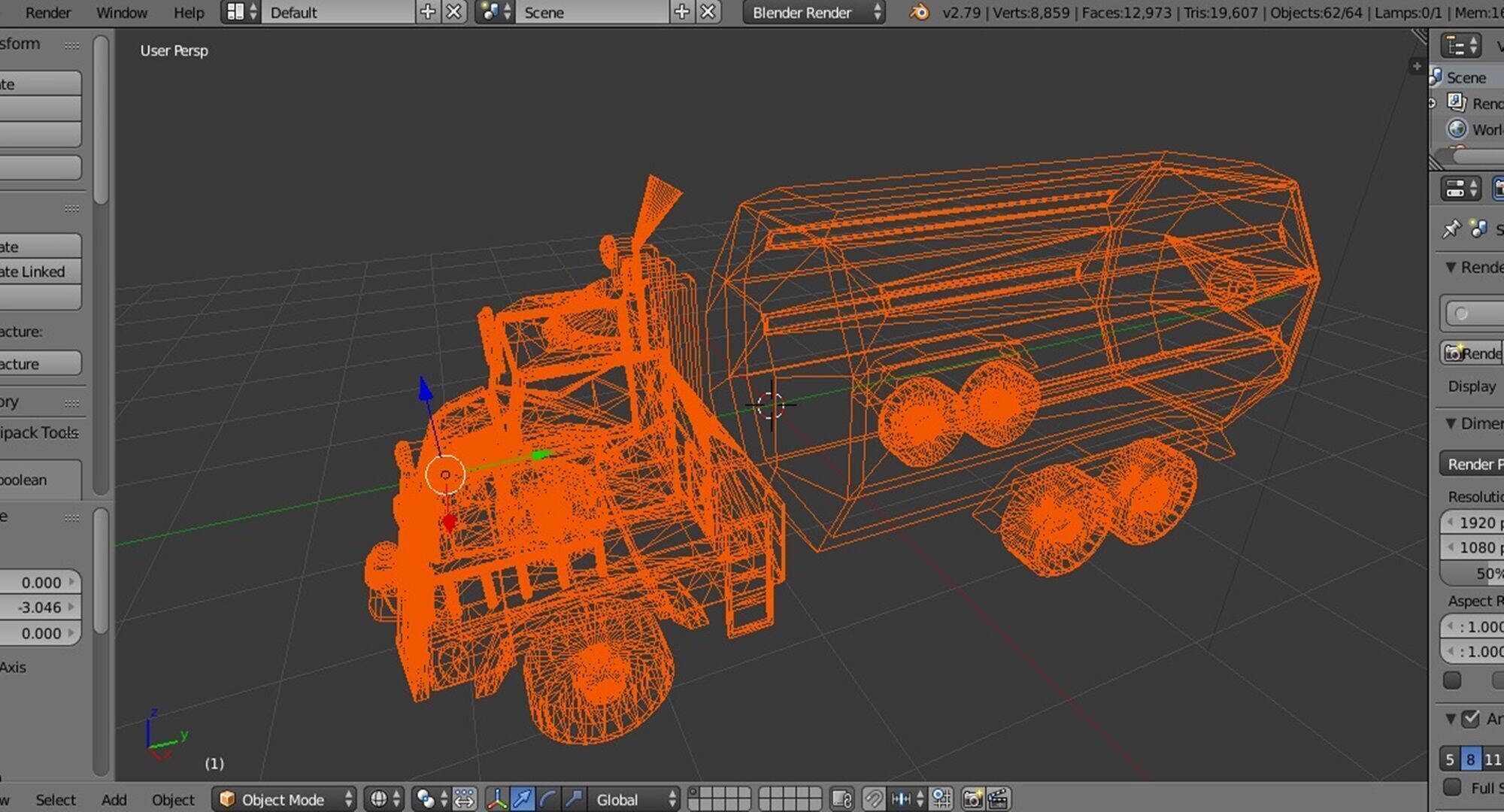Image resolution: width=1504 pixels, height=812 pixels.
Task: Enable the translate manipulator arrow
Action: point(522,799)
